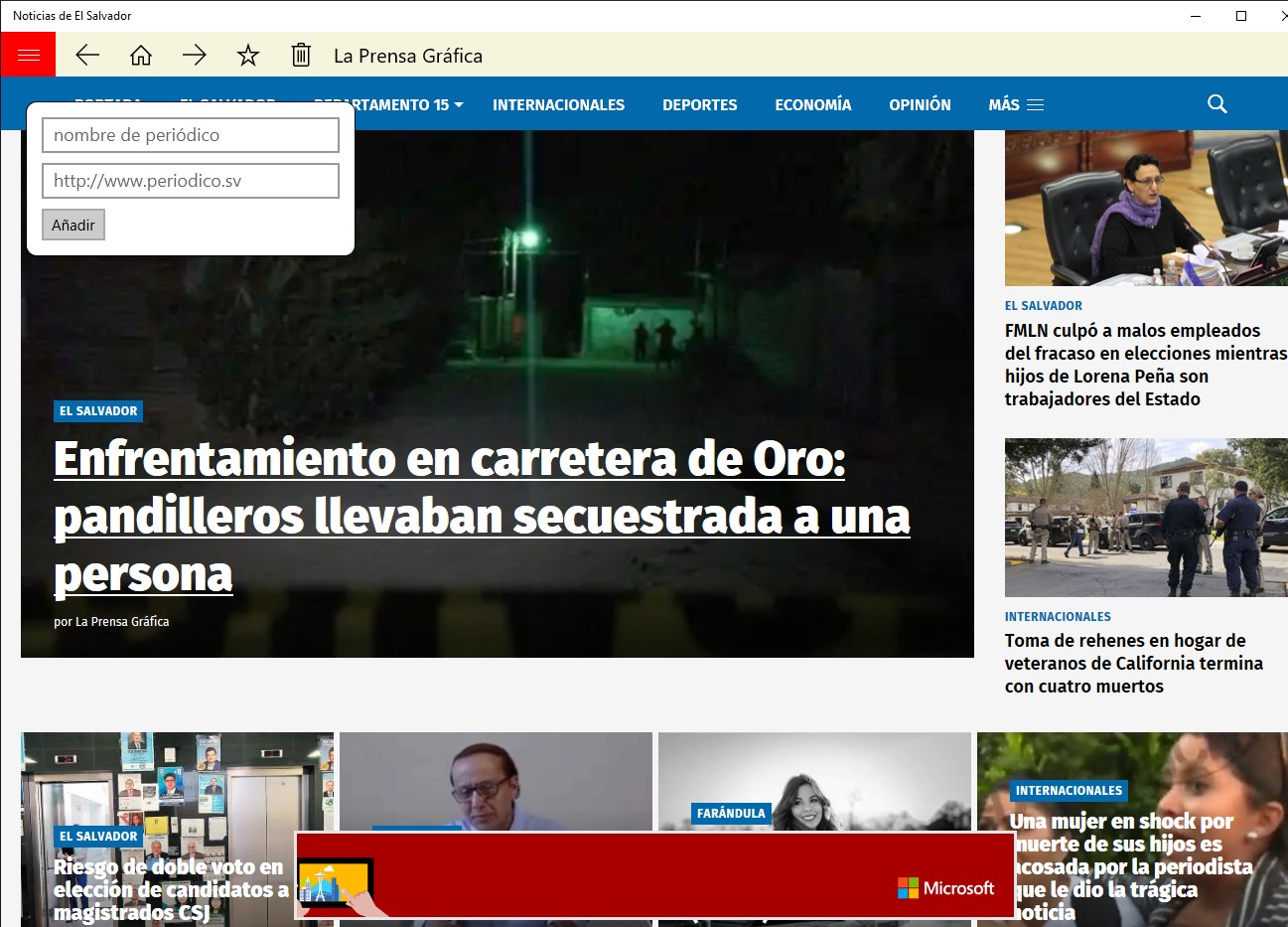
Task: Click the Microsoft advertisement banner
Action: [654, 874]
